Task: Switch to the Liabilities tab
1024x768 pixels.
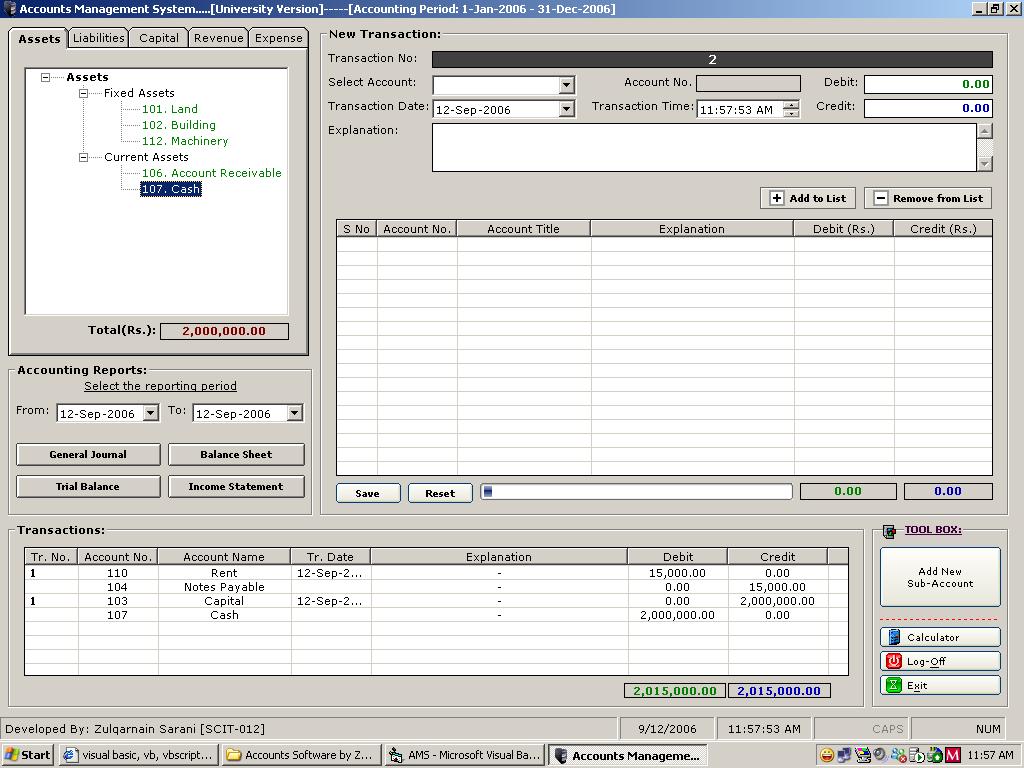Action: point(99,38)
